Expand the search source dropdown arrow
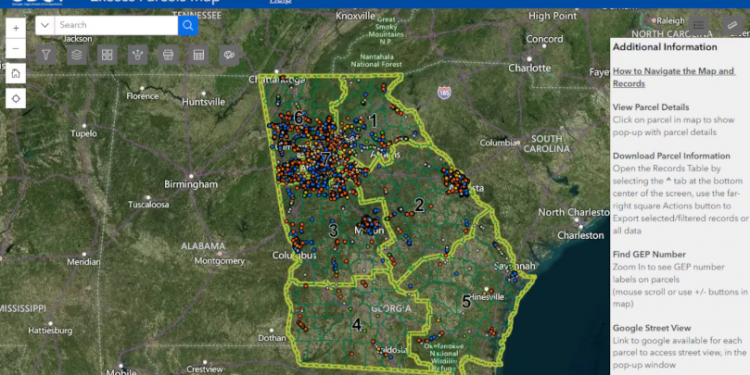Screen dimensions: 750x375 click(x=45, y=25)
